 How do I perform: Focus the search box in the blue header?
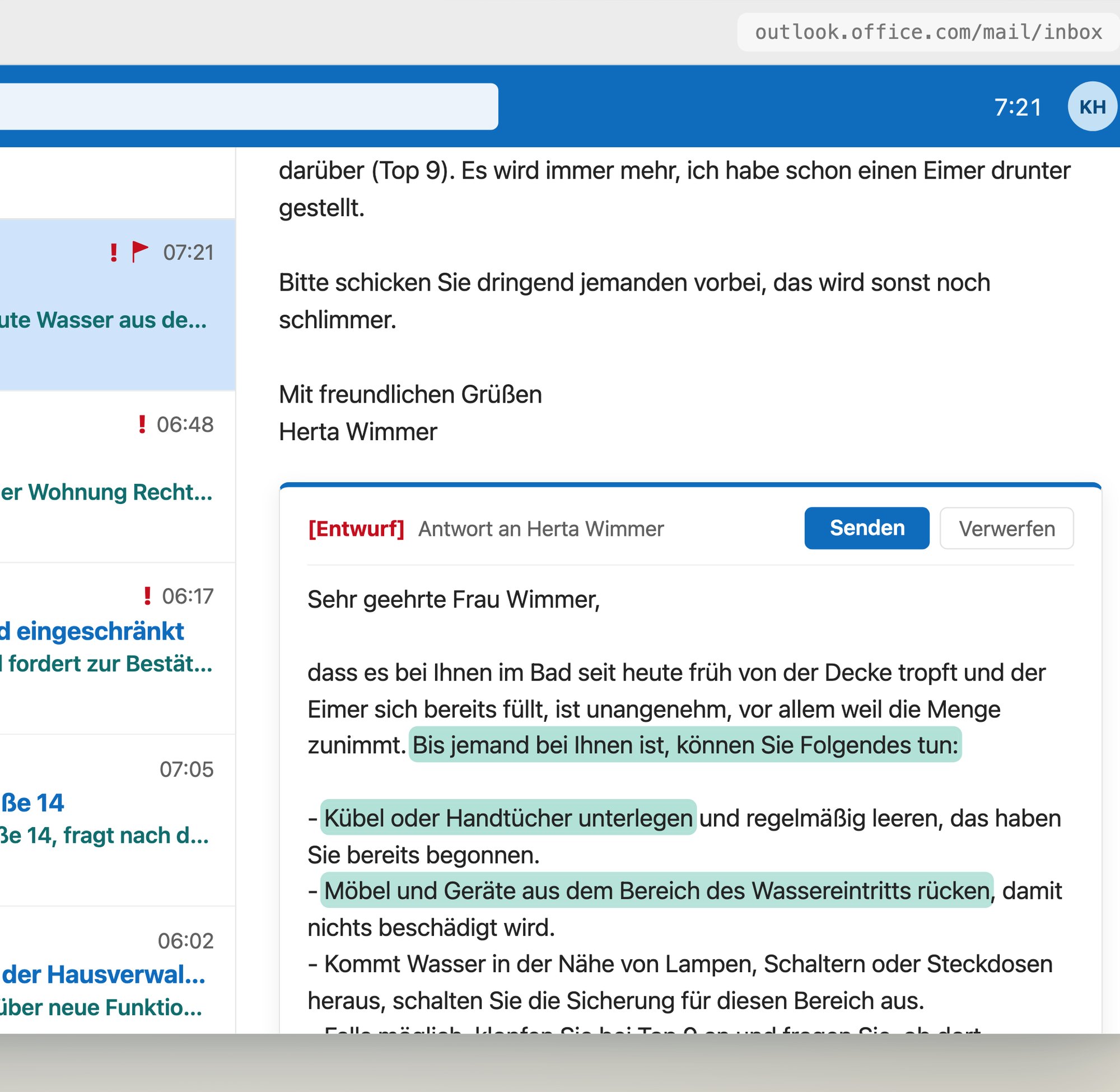click(249, 106)
